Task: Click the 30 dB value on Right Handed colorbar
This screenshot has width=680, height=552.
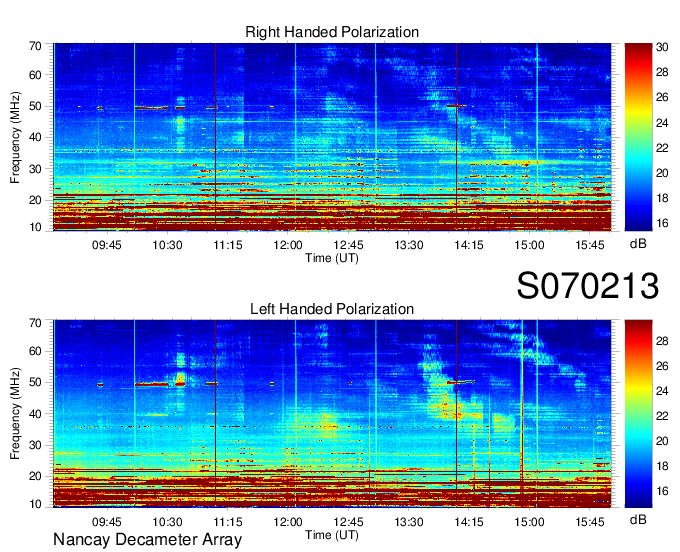Action: 662,47
